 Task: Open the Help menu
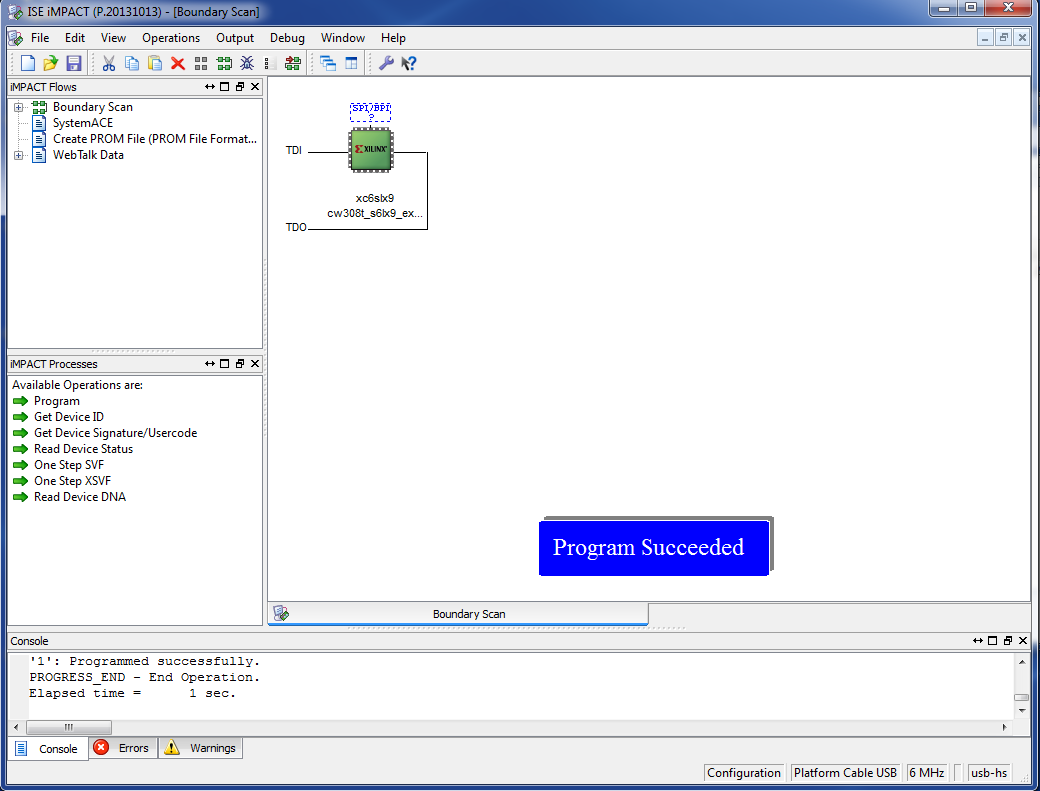click(393, 38)
